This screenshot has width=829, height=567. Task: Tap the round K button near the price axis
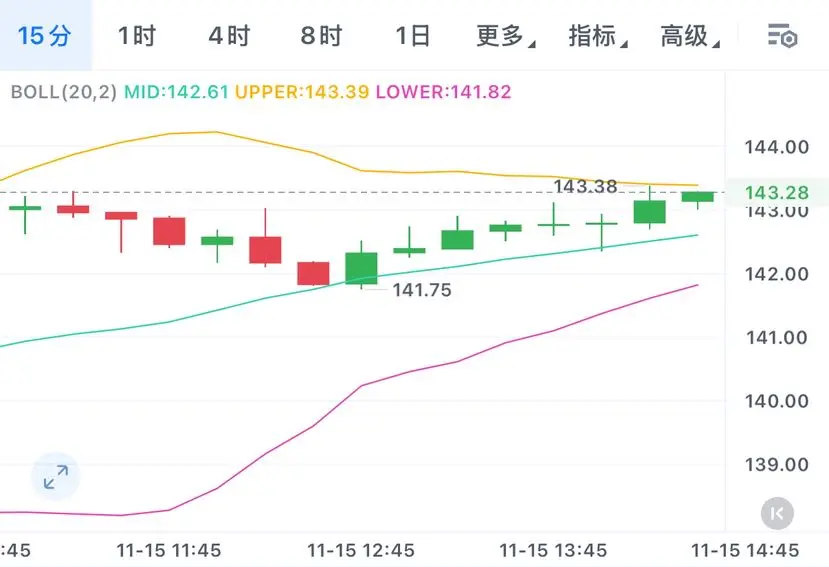click(x=777, y=513)
